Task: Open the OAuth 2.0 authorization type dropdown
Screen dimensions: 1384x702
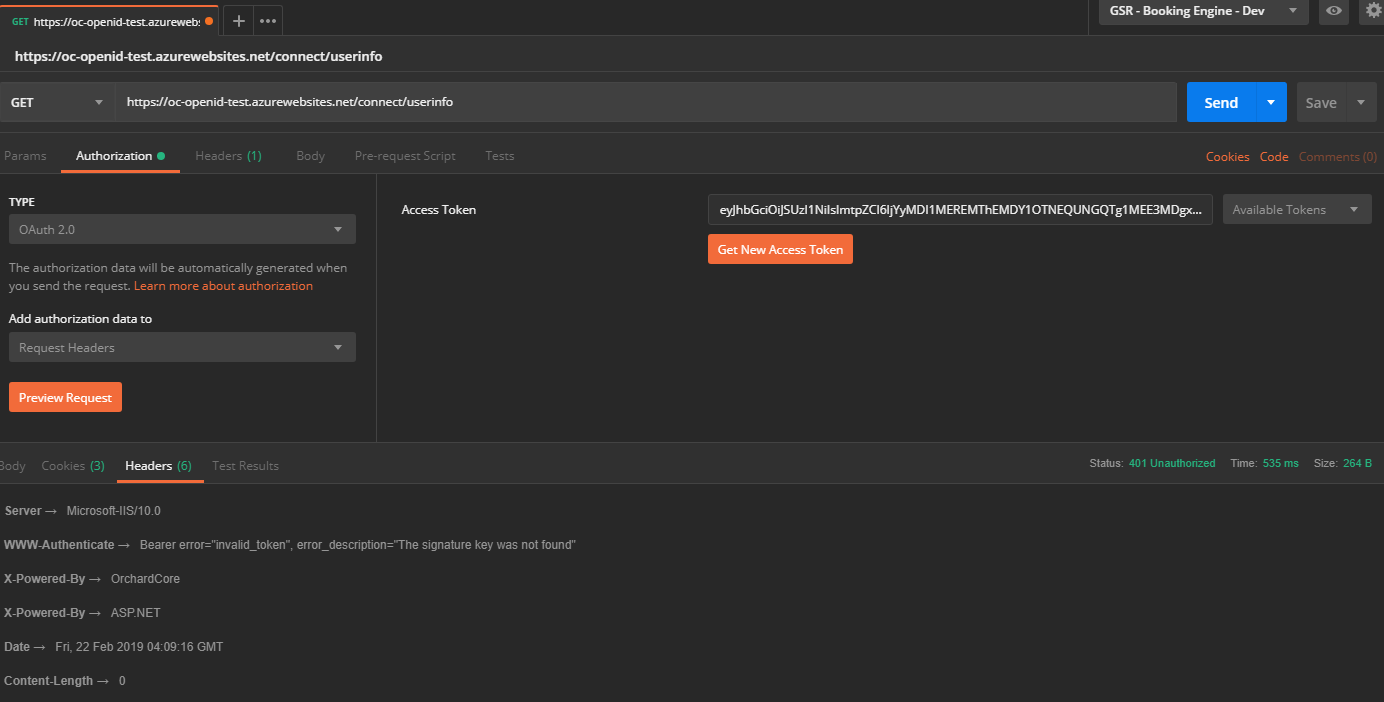Action: click(181, 228)
